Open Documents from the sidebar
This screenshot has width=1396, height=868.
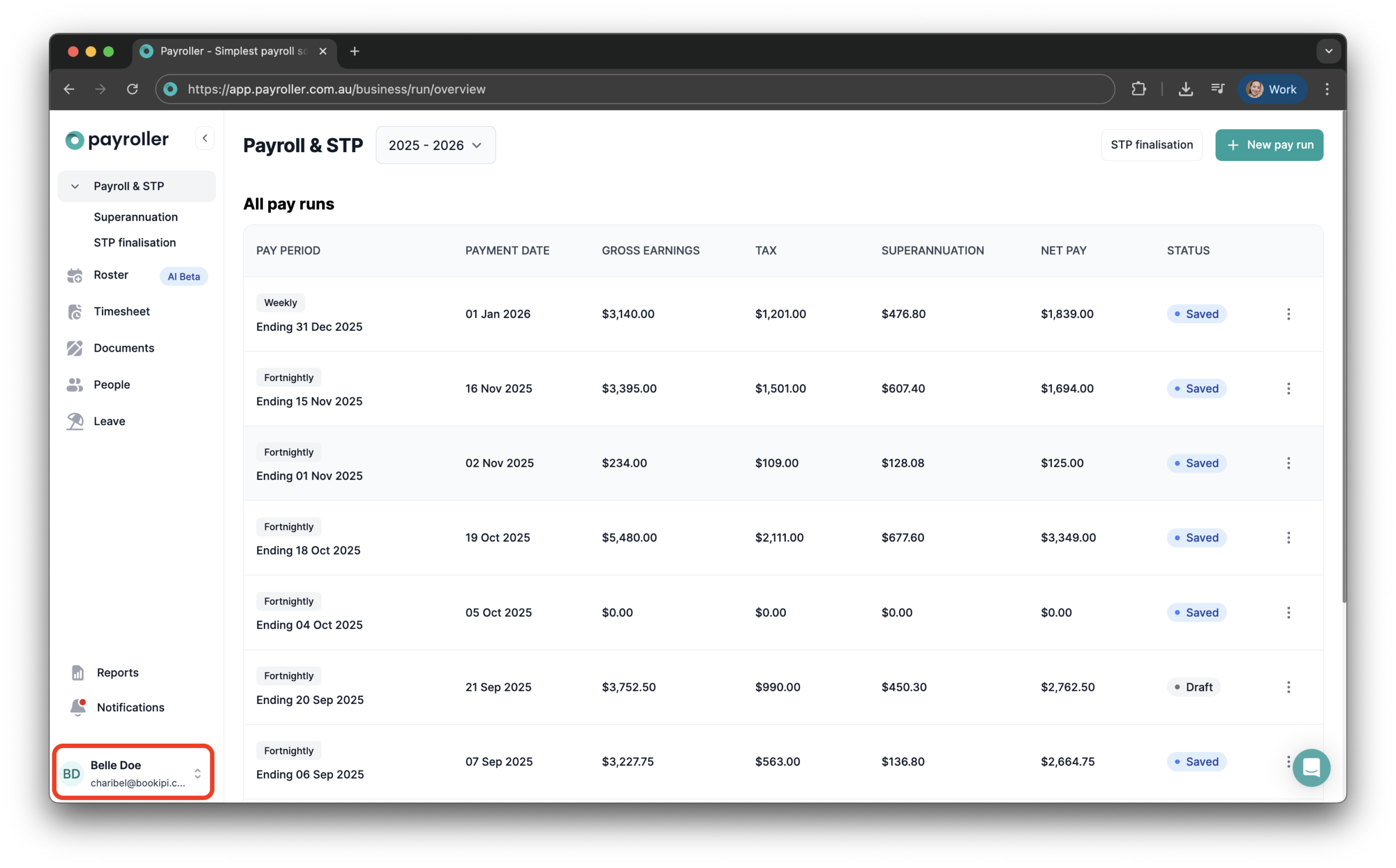[x=75, y=348]
